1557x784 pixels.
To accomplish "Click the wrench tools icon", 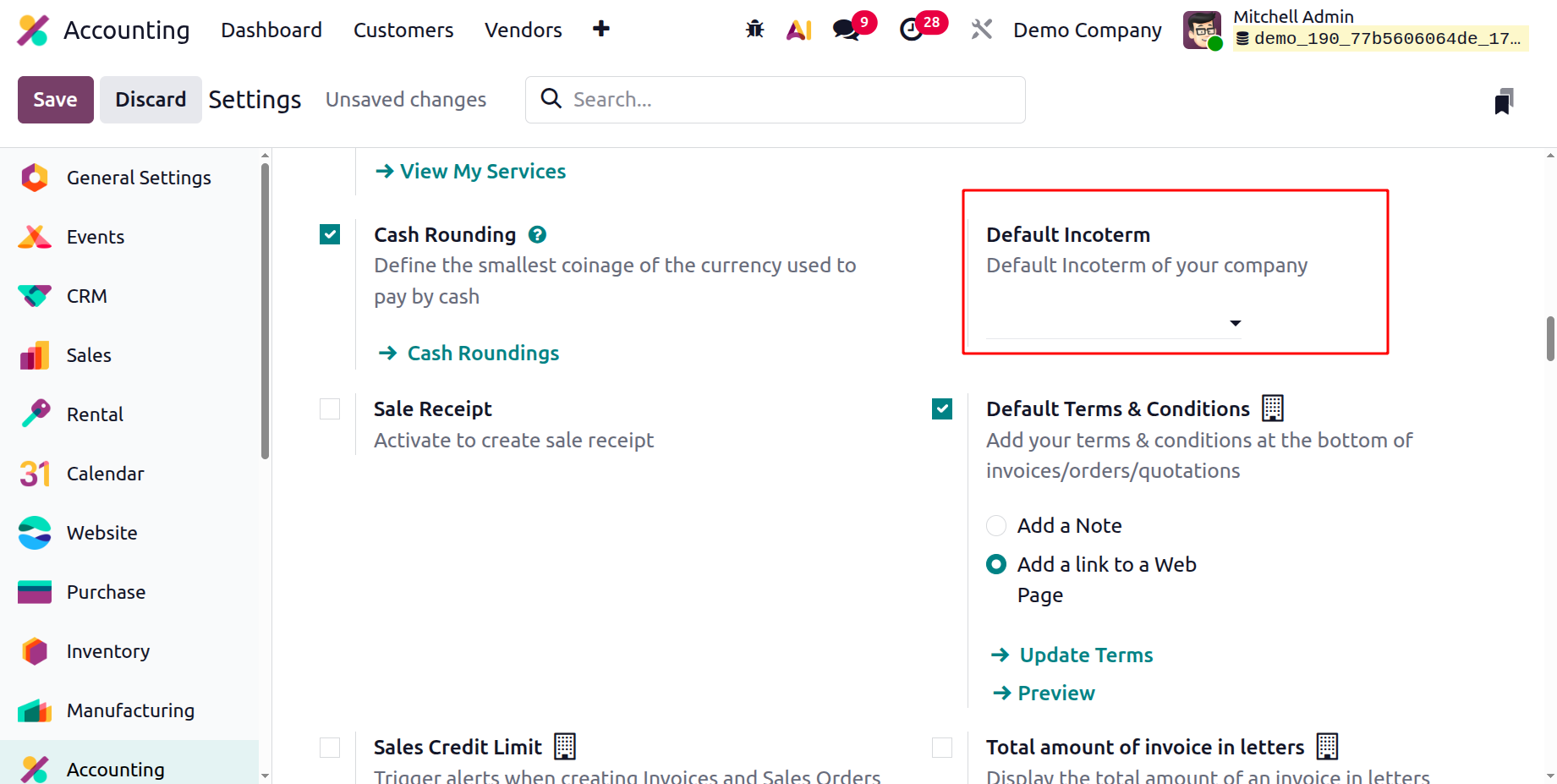I will 981,30.
